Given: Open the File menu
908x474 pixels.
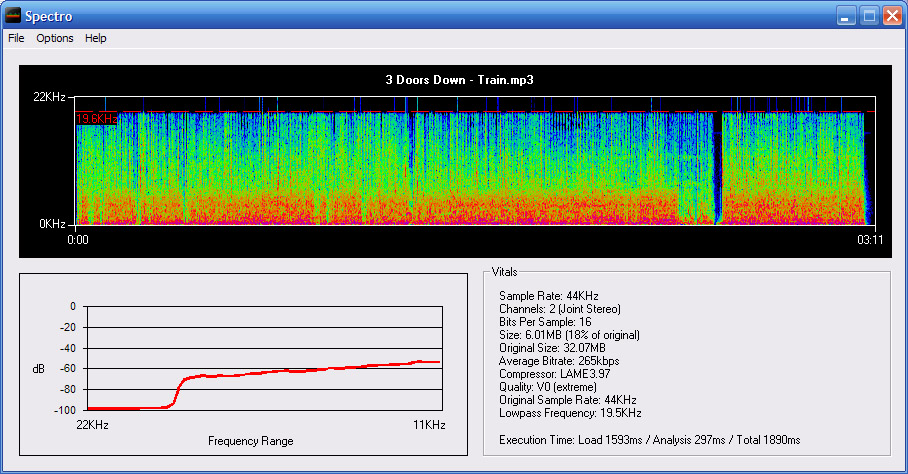Looking at the screenshot, I should click(16, 38).
